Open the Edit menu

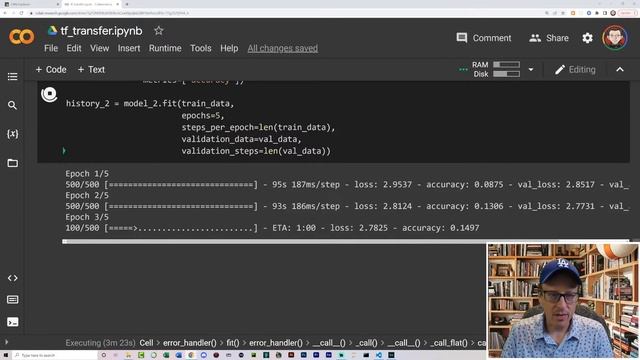point(74,48)
